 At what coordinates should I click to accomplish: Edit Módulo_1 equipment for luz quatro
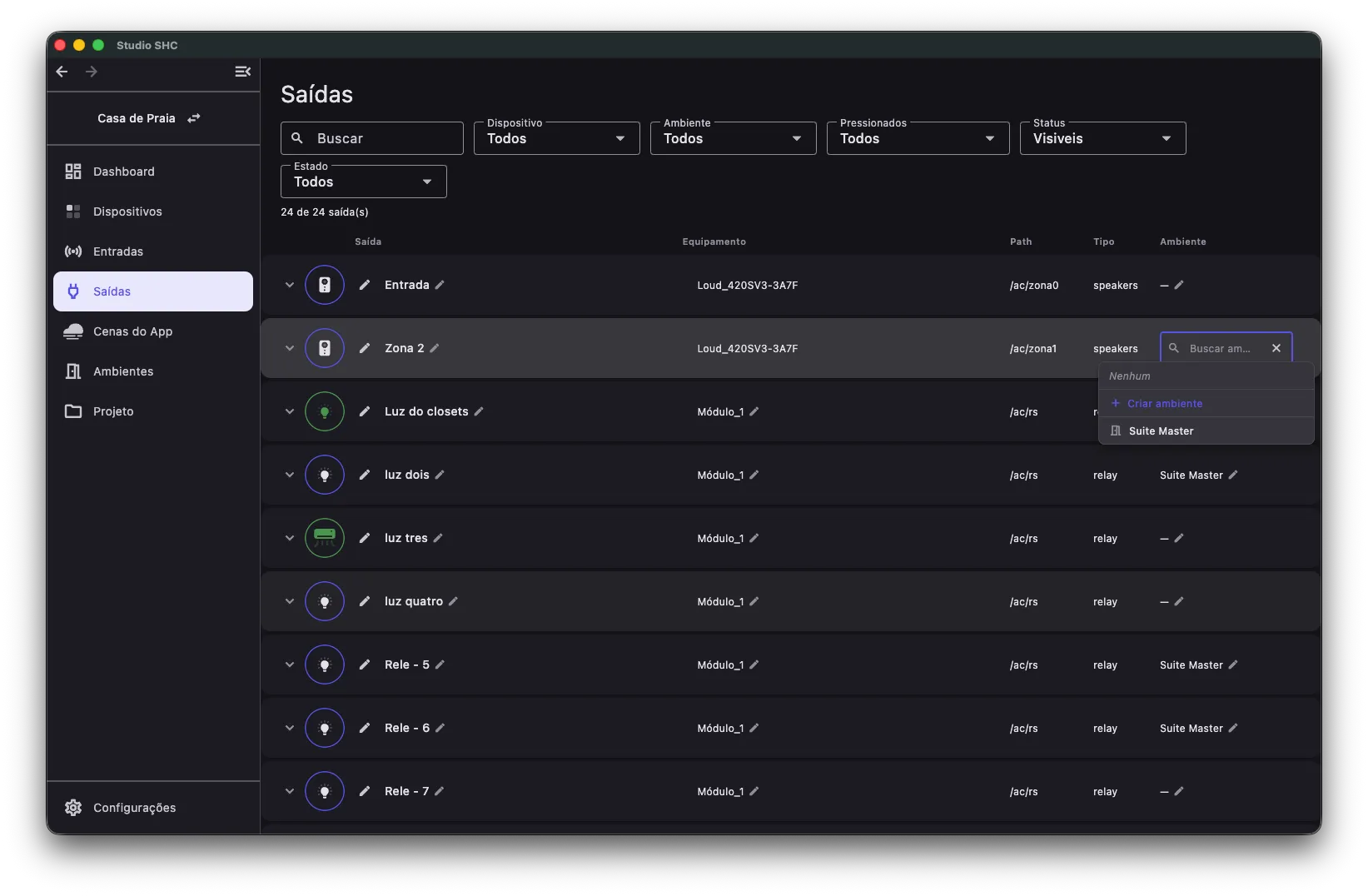tap(754, 601)
